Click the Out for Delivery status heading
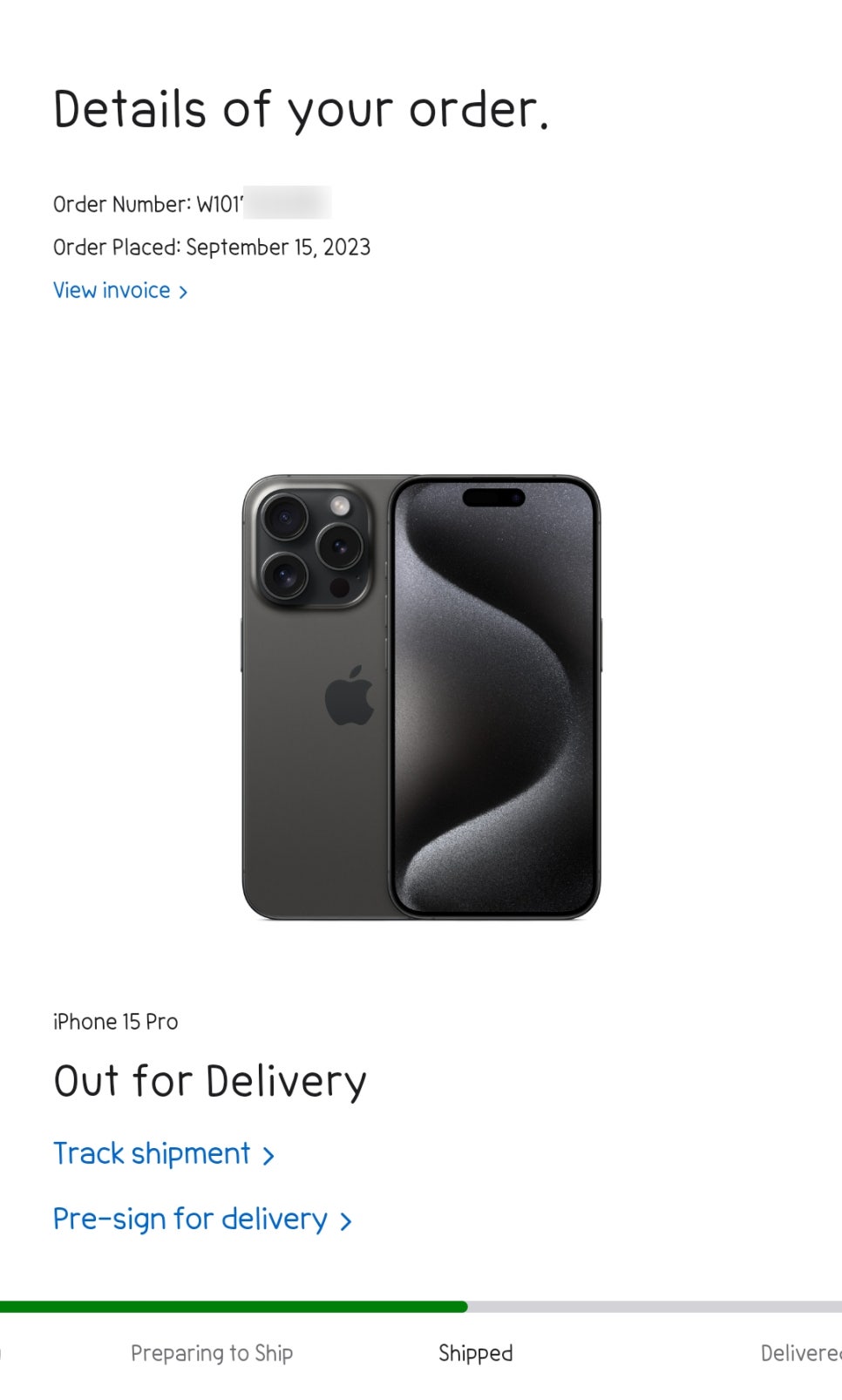The width and height of the screenshot is (842, 1400). tap(210, 1081)
